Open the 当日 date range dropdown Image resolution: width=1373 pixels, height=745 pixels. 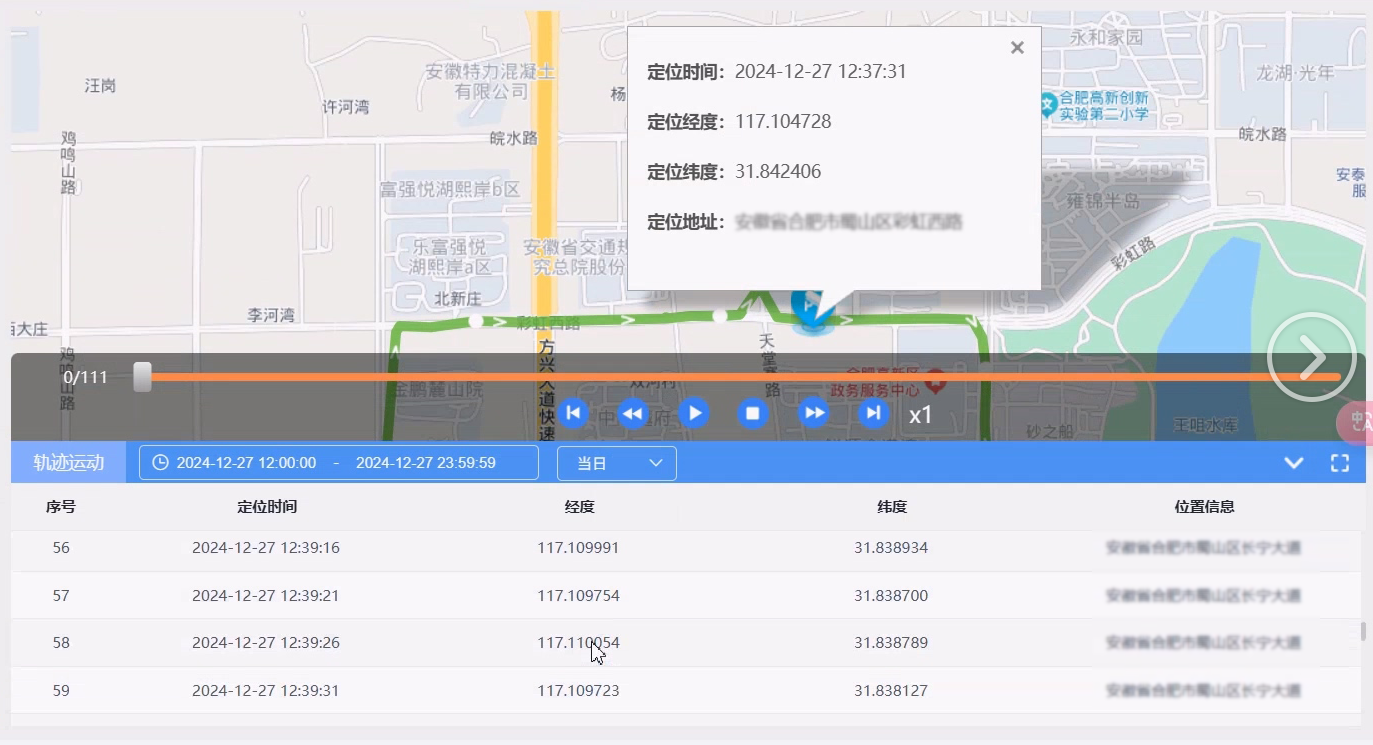[x=616, y=463]
